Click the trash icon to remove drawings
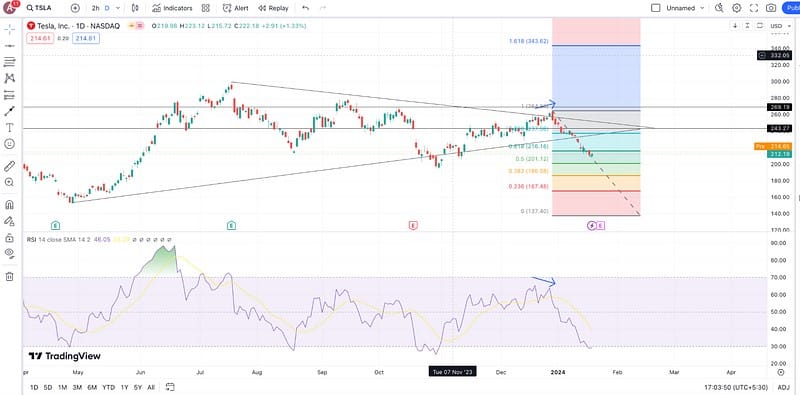The width and height of the screenshot is (800, 395). click(9, 276)
